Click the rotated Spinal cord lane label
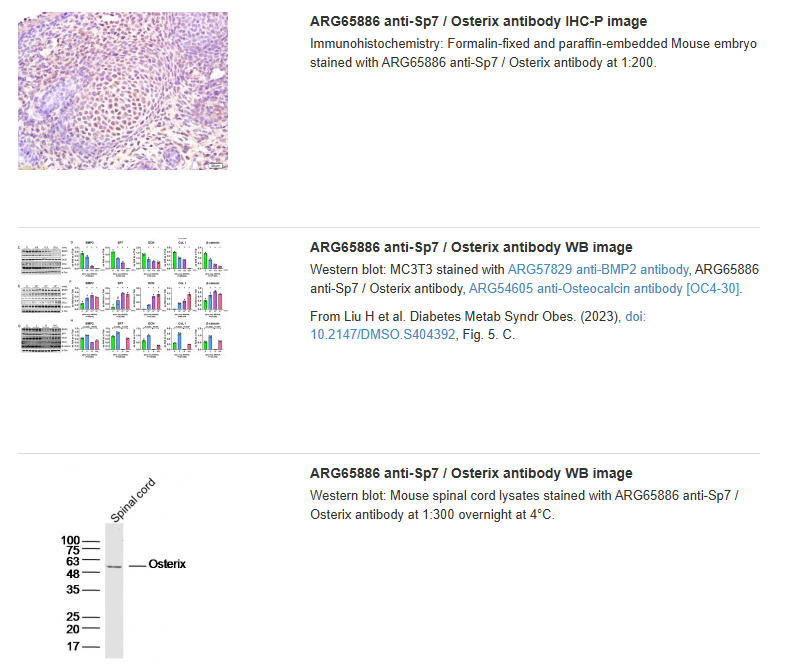The height and width of the screenshot is (670, 802). coord(131,501)
